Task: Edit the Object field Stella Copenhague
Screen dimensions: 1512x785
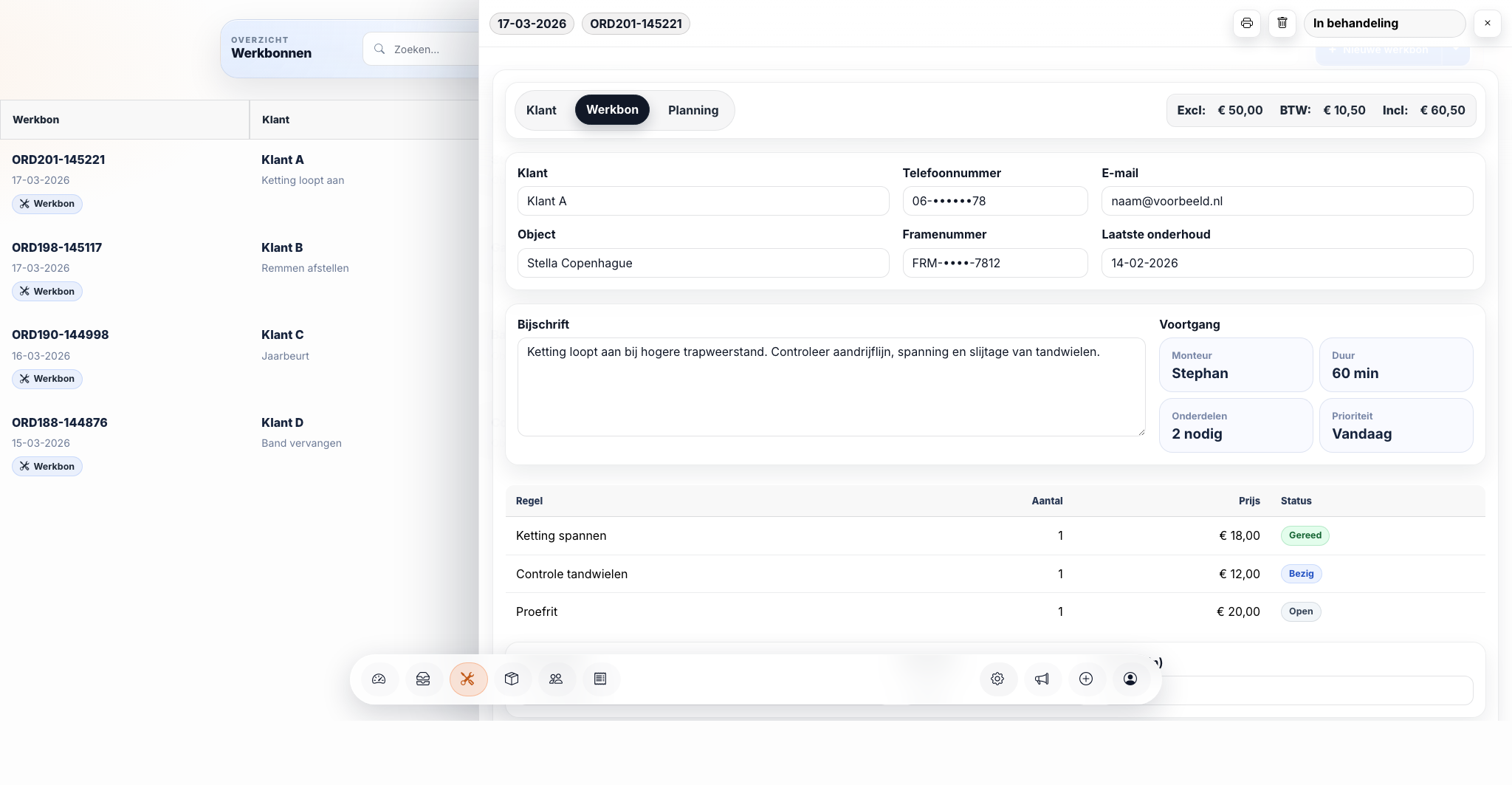Action: tap(703, 263)
